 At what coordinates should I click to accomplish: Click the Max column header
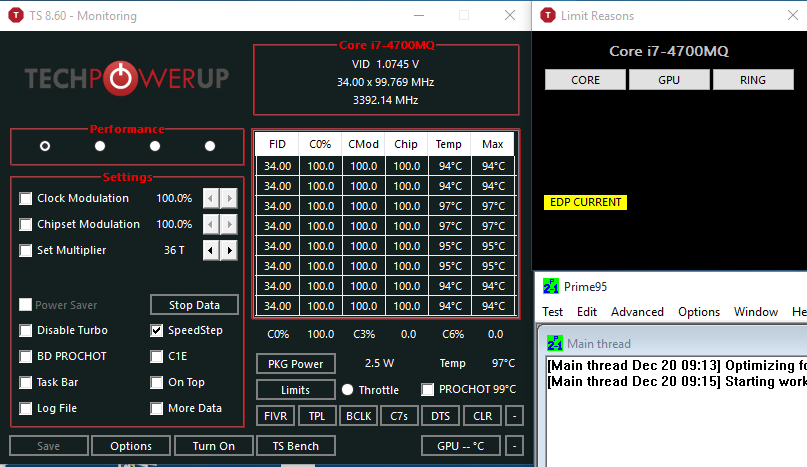pos(493,144)
